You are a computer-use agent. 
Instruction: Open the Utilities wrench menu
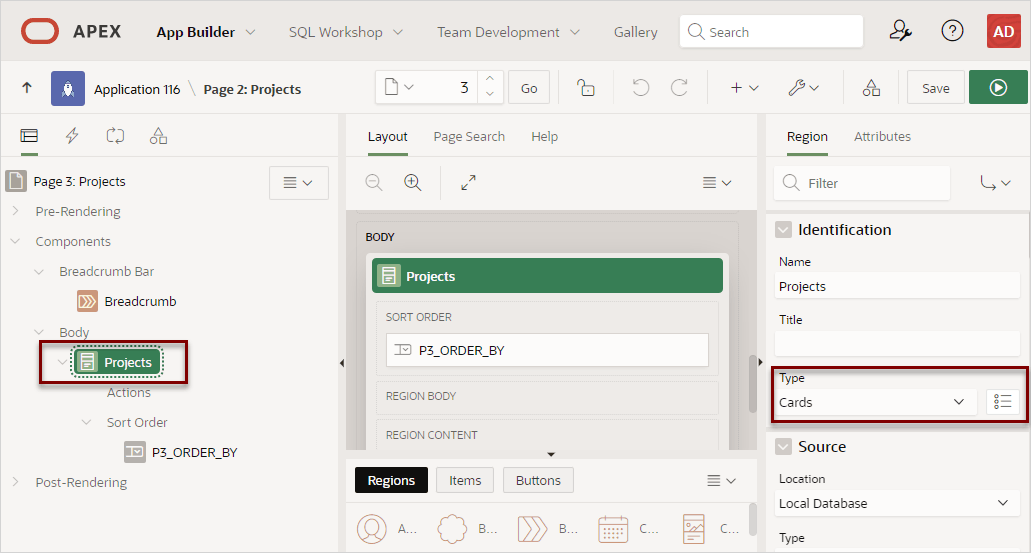[x=803, y=87]
